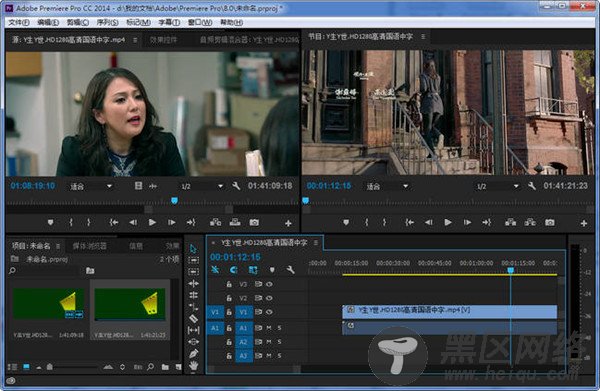Add marker in Program monitor

tap(346, 222)
